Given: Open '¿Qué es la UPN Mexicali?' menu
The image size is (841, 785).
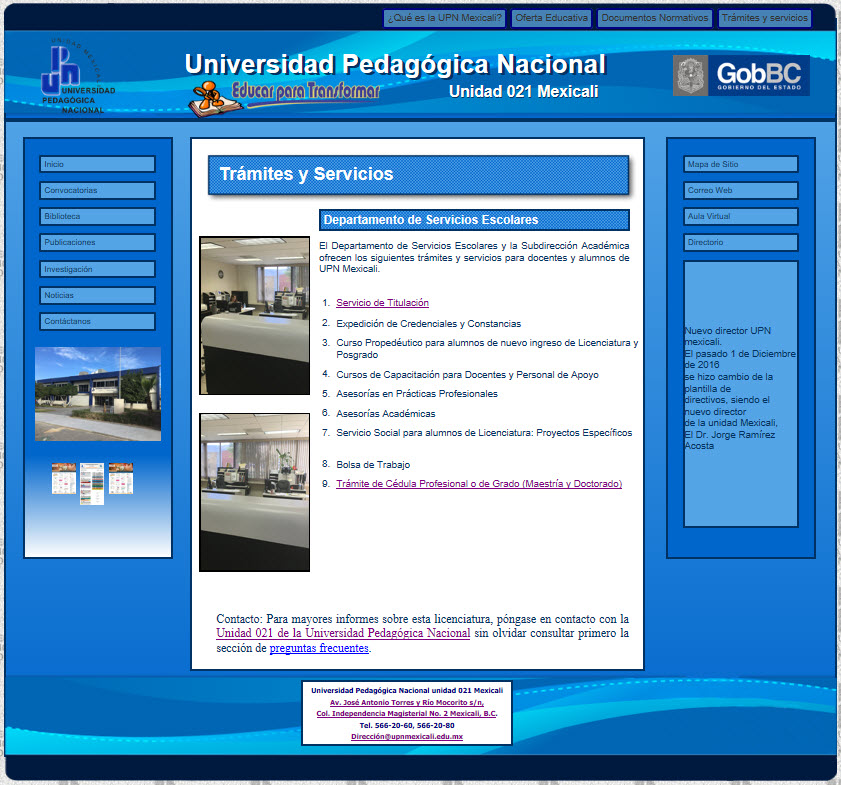Looking at the screenshot, I should (x=445, y=18).
